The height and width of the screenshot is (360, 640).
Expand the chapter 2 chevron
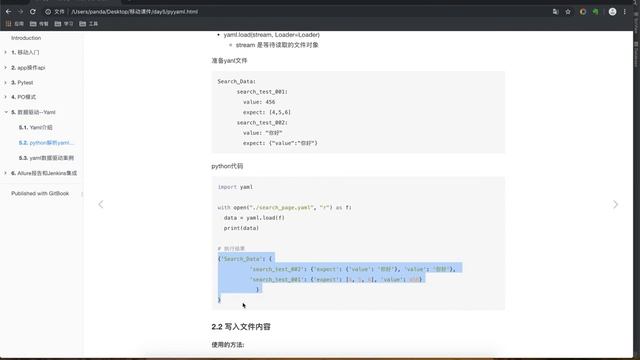(6, 67)
